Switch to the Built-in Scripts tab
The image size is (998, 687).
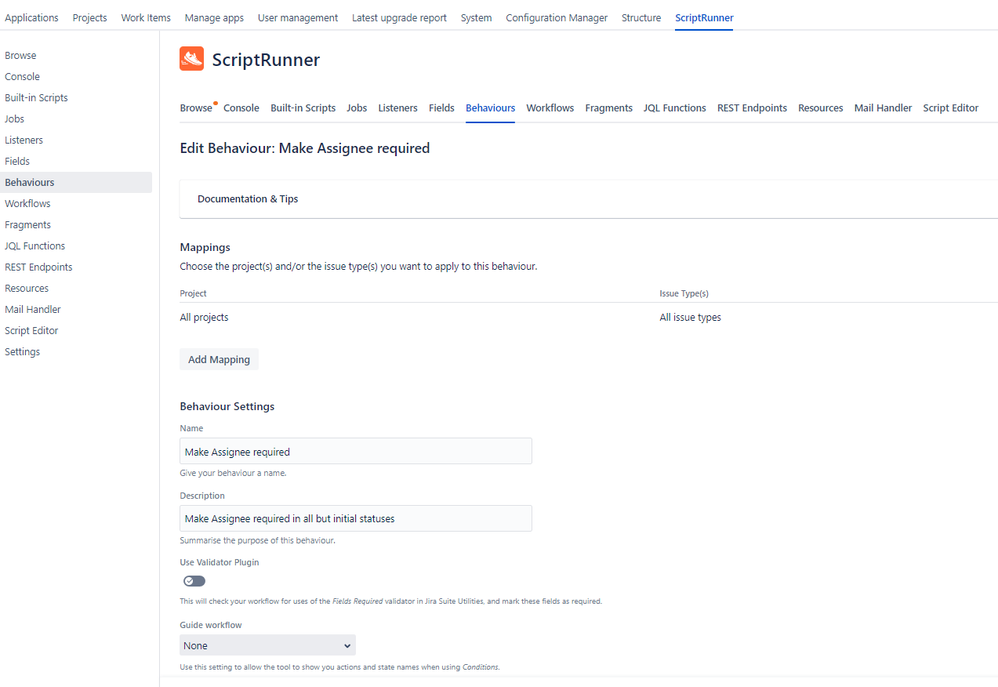pos(303,108)
